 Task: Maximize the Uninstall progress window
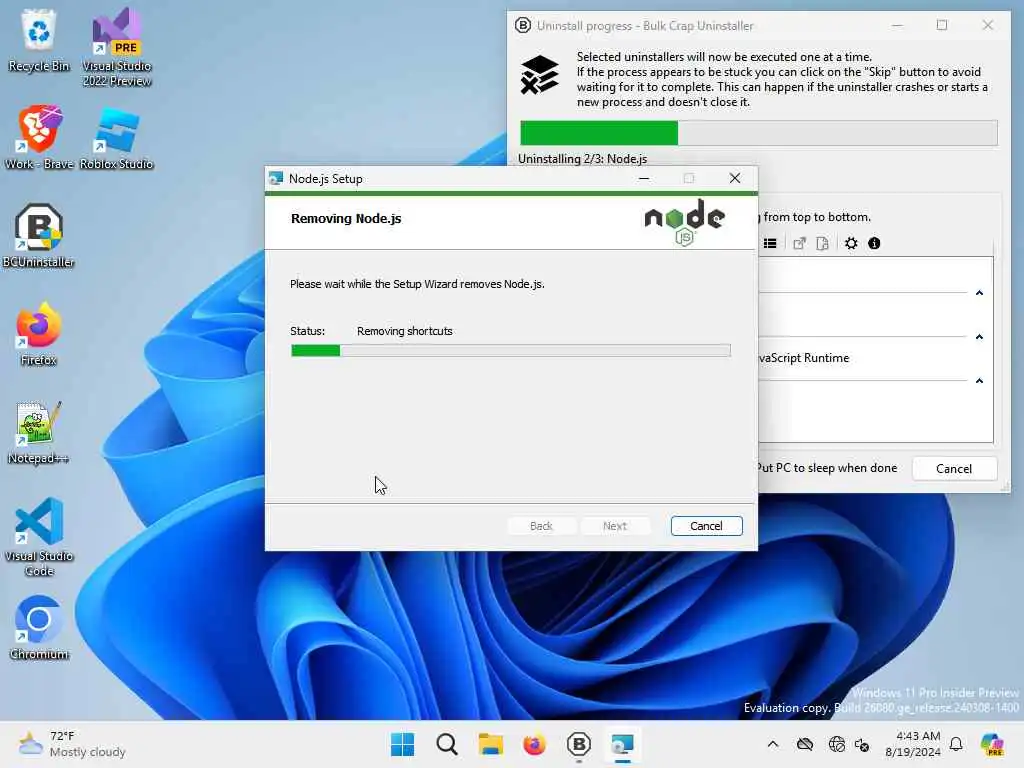pyautogui.click(x=942, y=25)
